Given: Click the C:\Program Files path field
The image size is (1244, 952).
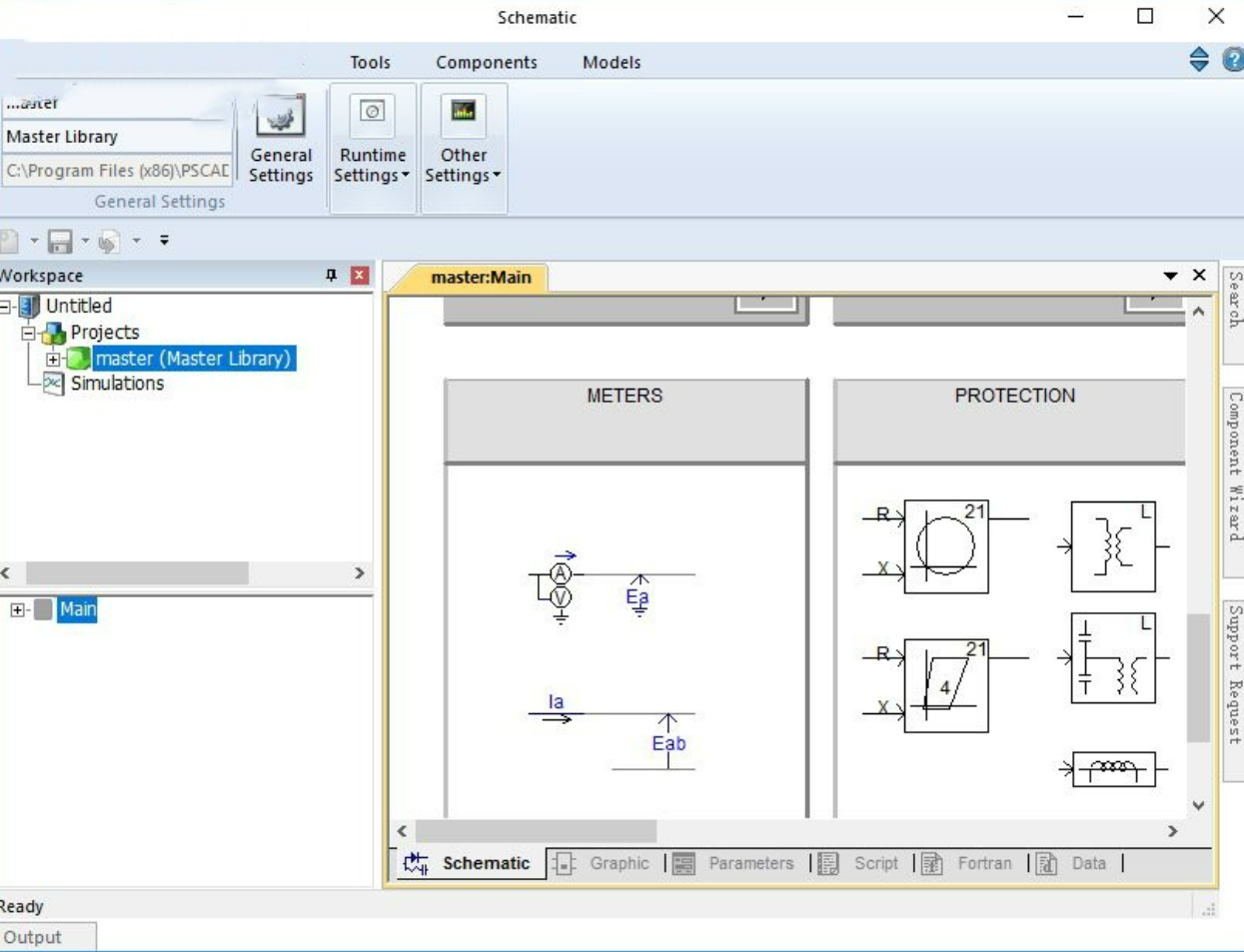Looking at the screenshot, I should coord(116,171).
